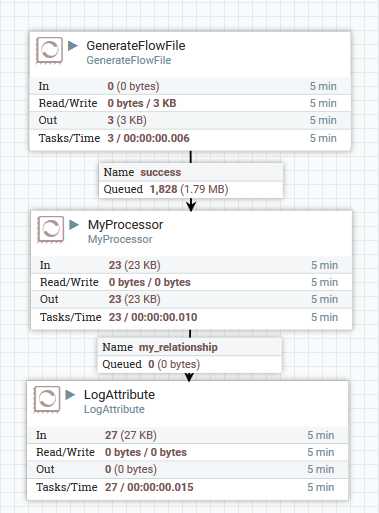The image size is (379, 513).
Task: Click the arrowhead entering MyProcessor
Action: [x=191, y=205]
